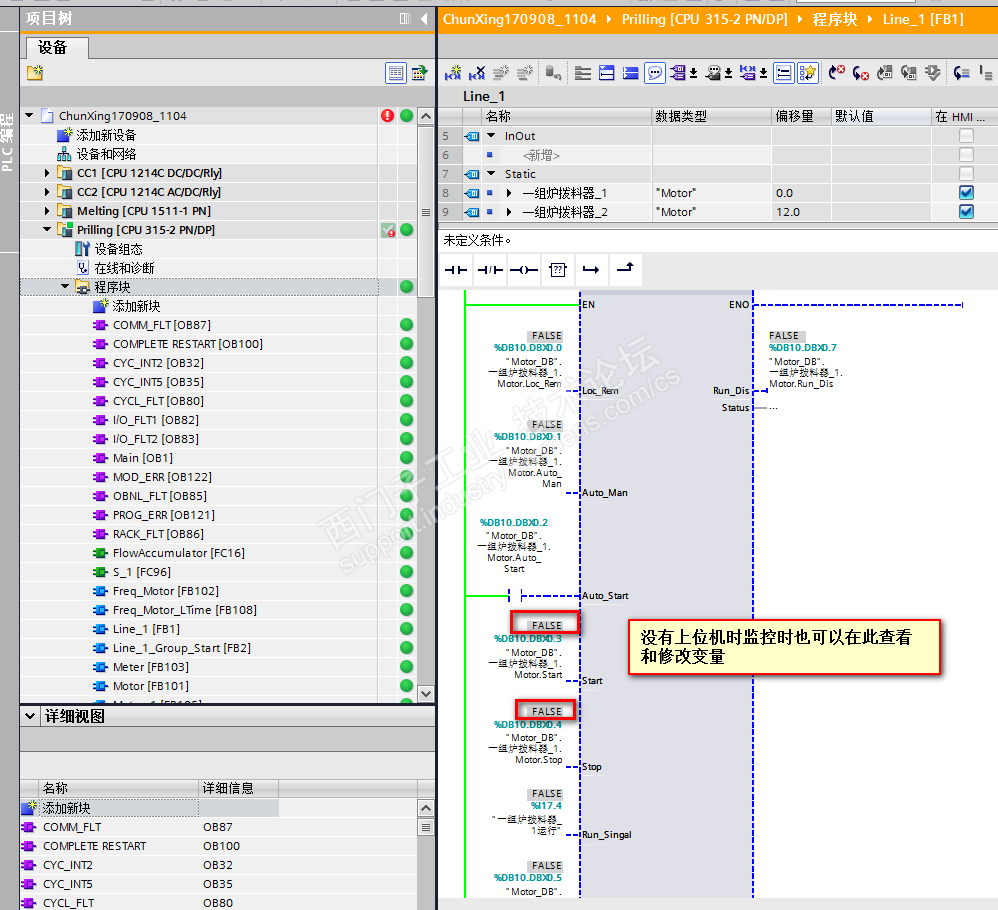Select the Motor [FB101] block

click(x=151, y=686)
